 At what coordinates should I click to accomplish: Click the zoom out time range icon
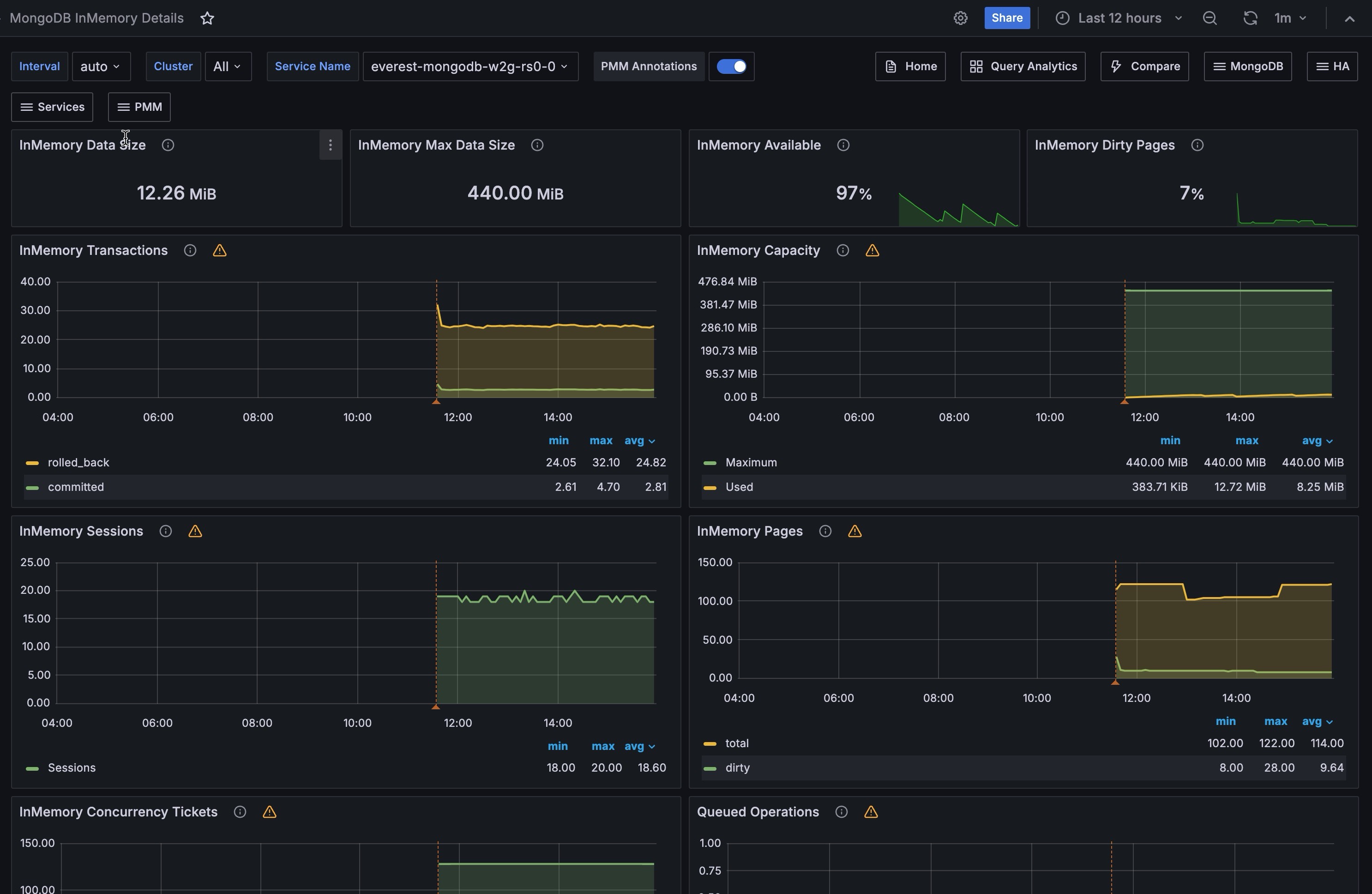pyautogui.click(x=1210, y=18)
